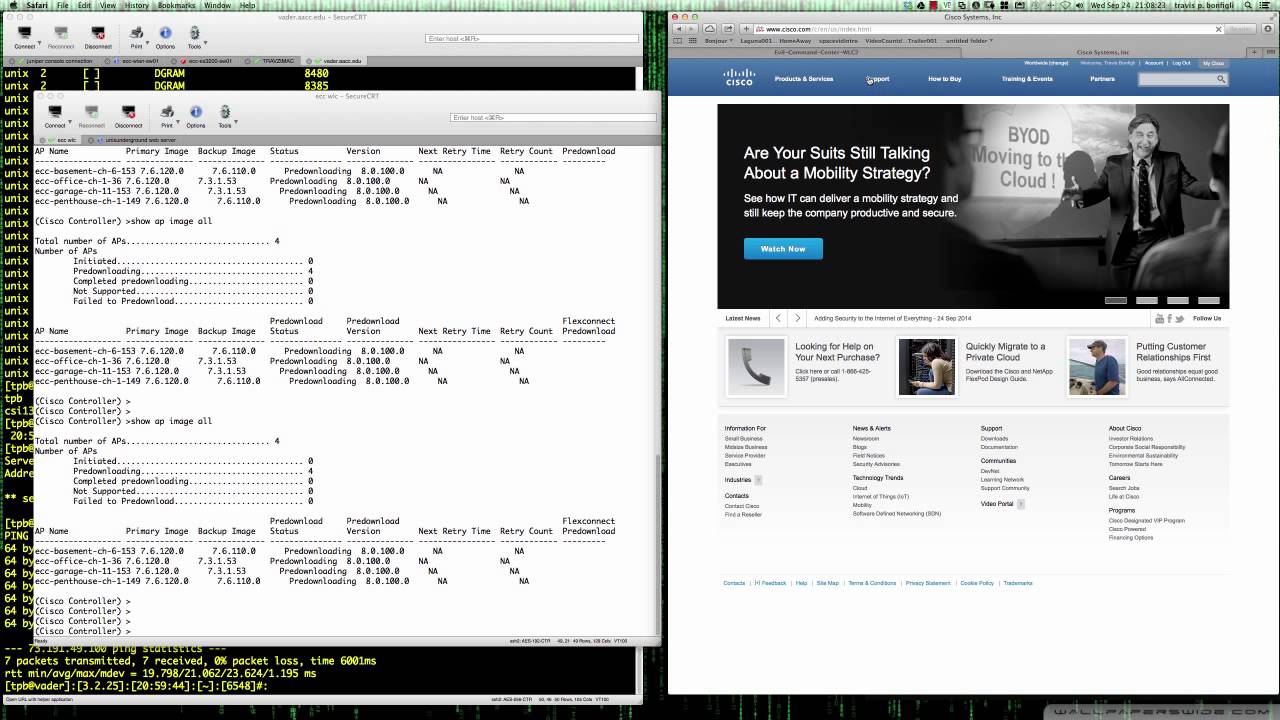Open Connect dropdown arrow in vader.aacc.edu window
The height and width of the screenshot is (720, 1280).
(37, 44)
